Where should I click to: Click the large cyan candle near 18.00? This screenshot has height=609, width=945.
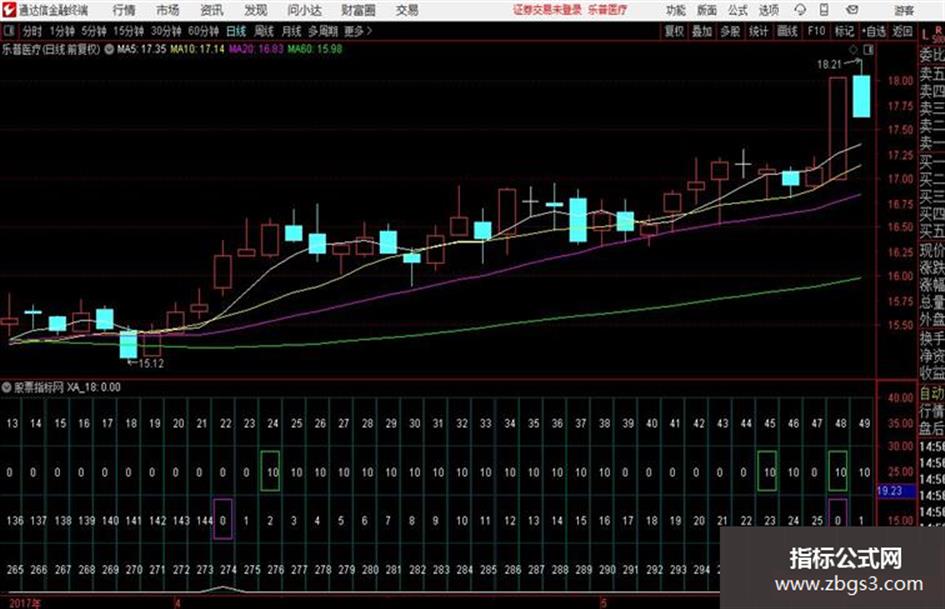861,96
